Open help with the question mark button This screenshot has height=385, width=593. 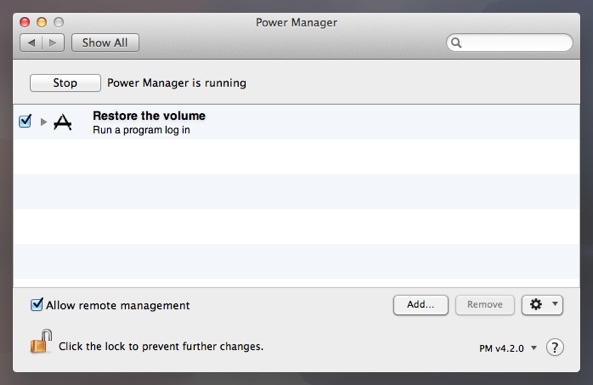555,347
